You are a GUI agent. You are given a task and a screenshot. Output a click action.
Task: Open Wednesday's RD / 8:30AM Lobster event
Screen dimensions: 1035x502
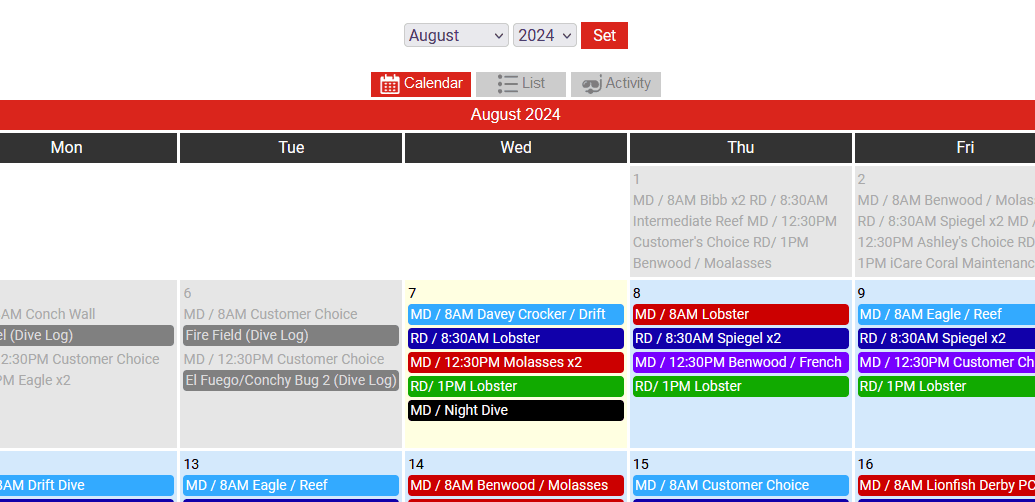(x=515, y=338)
